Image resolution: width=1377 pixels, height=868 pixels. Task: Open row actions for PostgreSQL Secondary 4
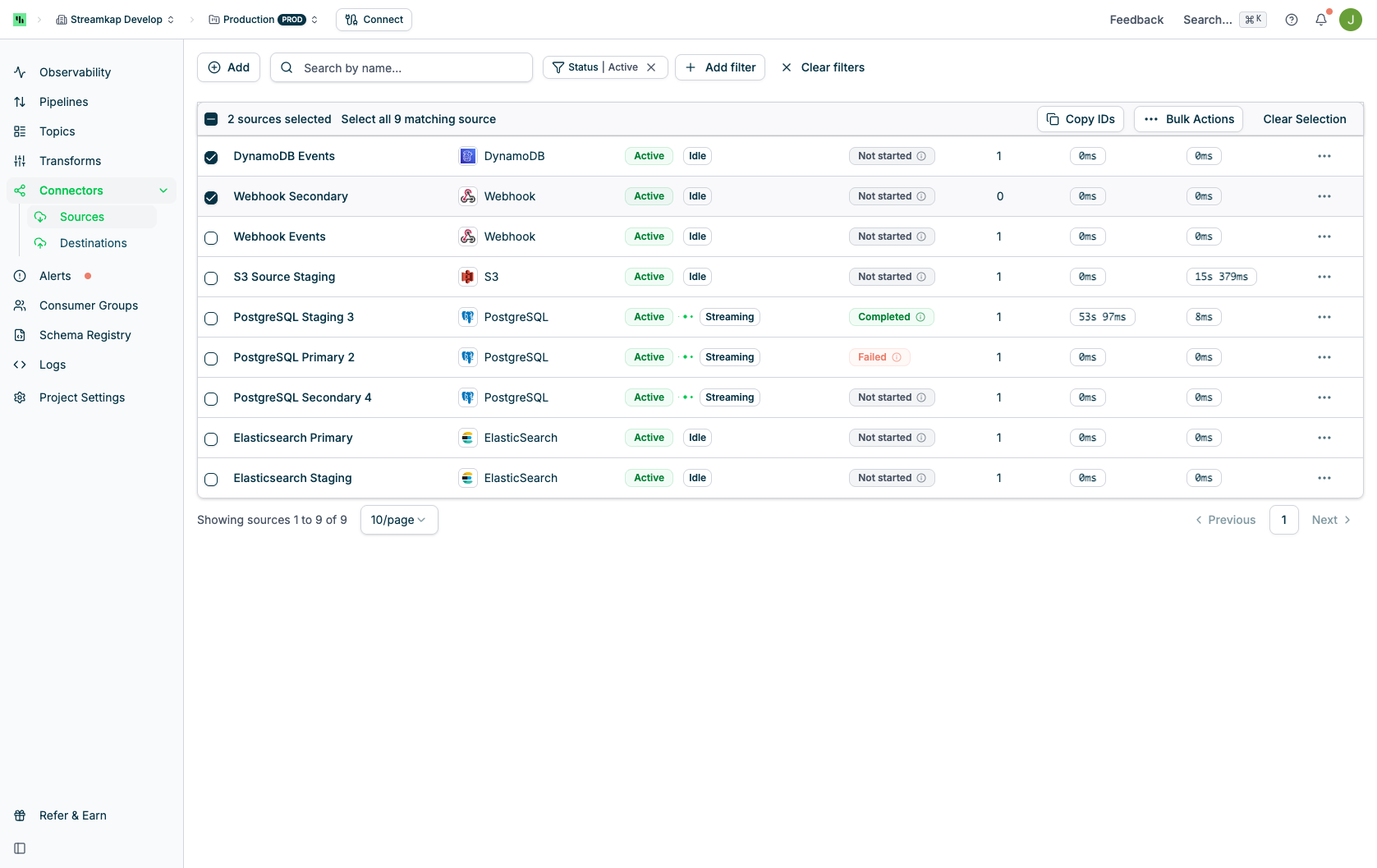click(1324, 397)
